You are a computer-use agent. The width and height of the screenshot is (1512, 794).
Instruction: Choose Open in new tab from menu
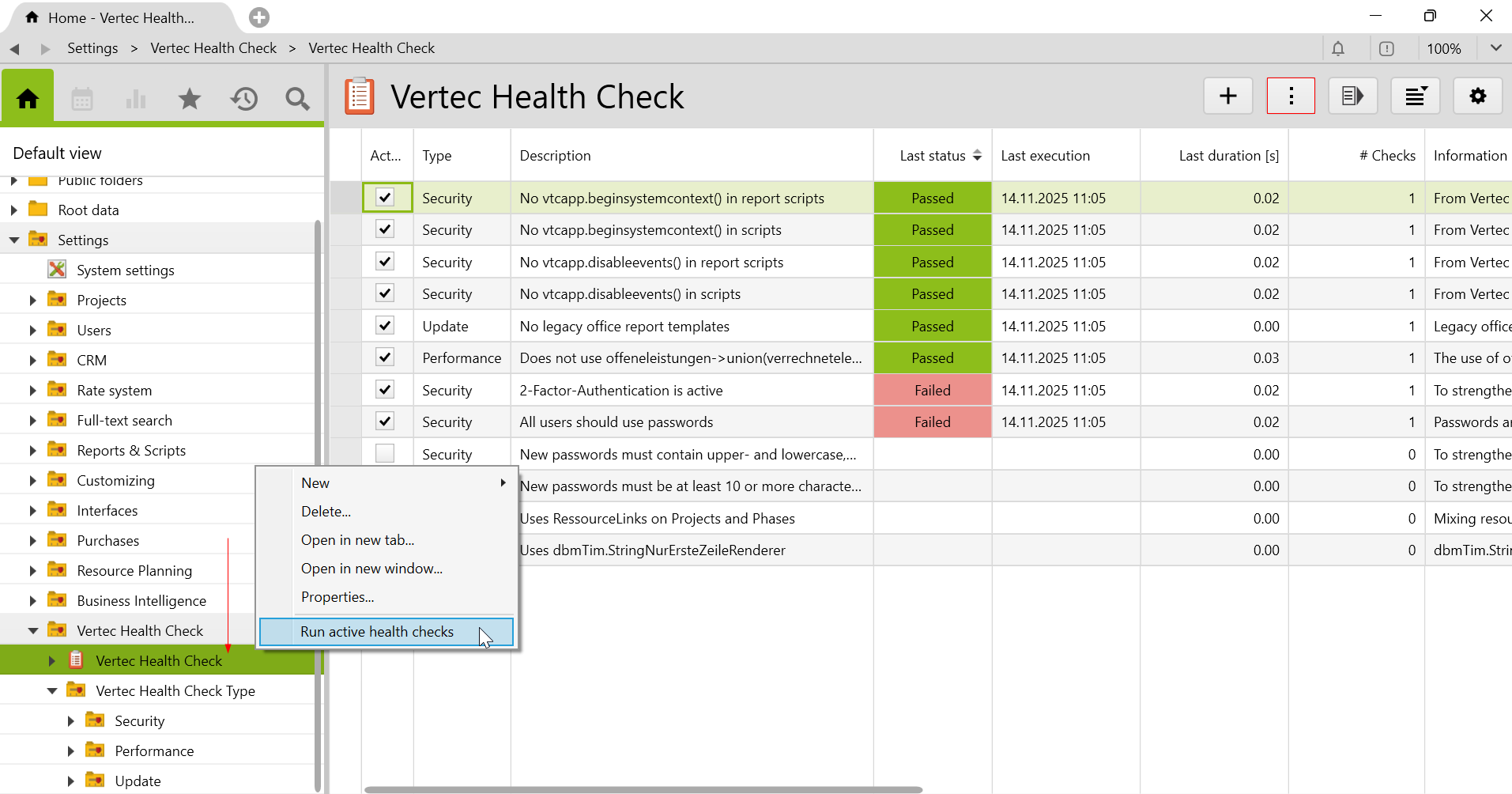[x=357, y=540]
